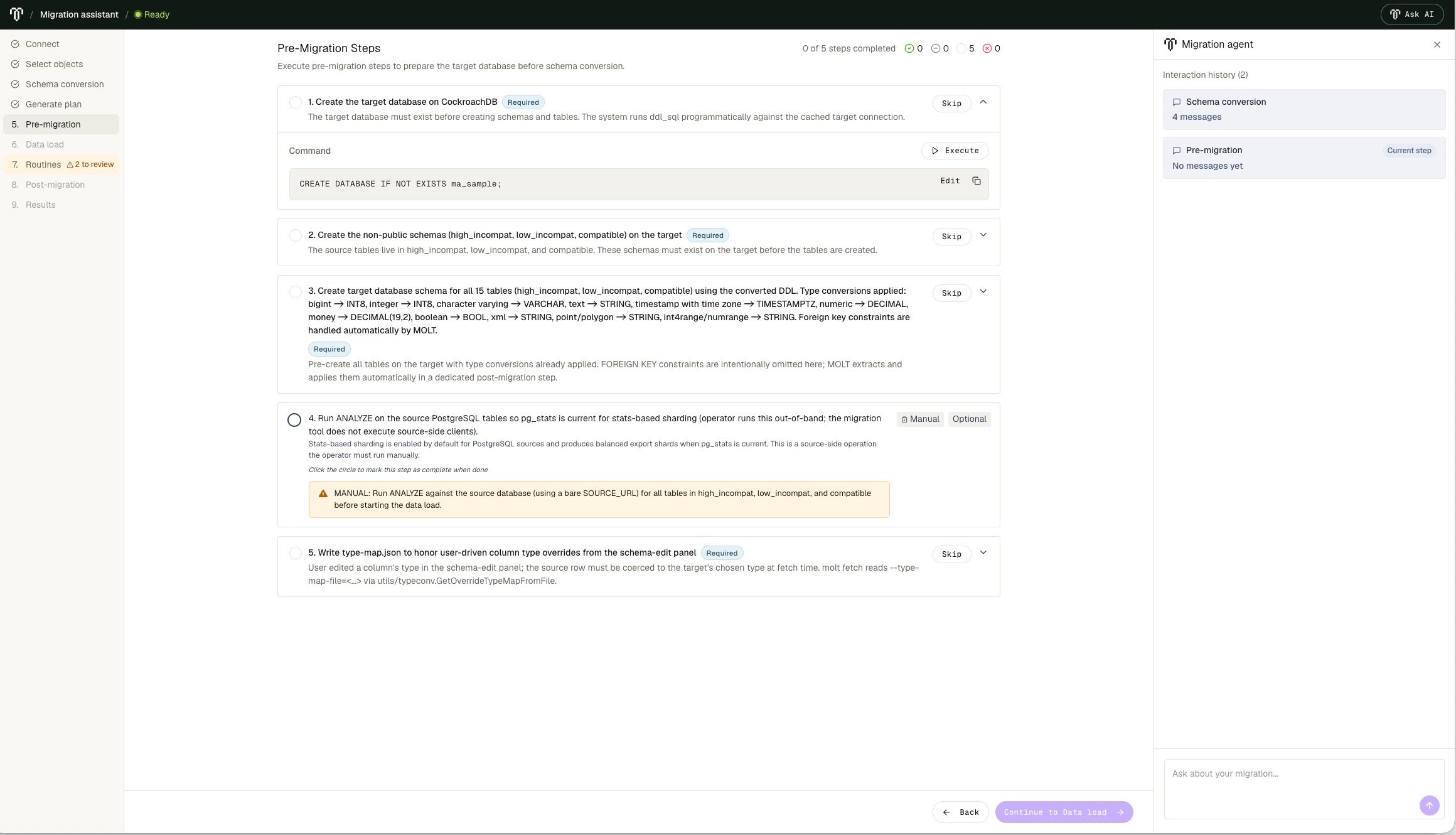Skip step 3 create target schema
The height and width of the screenshot is (835, 1456).
[x=951, y=293]
